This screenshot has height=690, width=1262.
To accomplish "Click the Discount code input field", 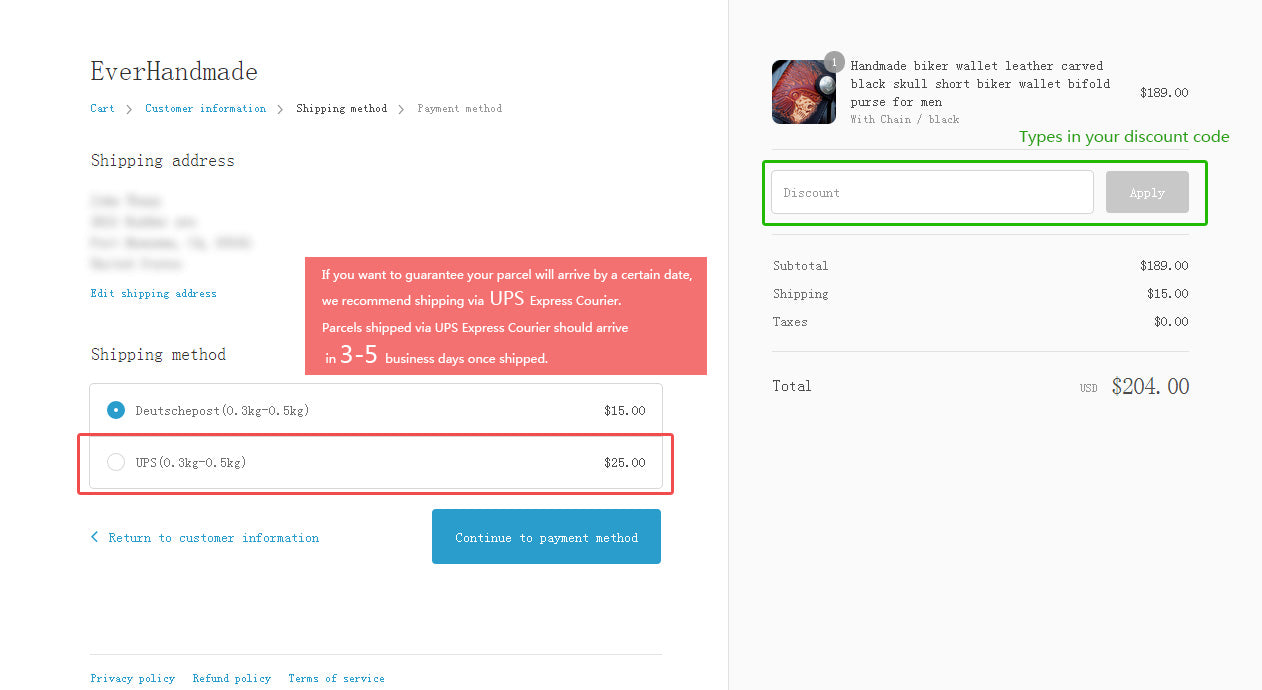I will click(x=932, y=192).
